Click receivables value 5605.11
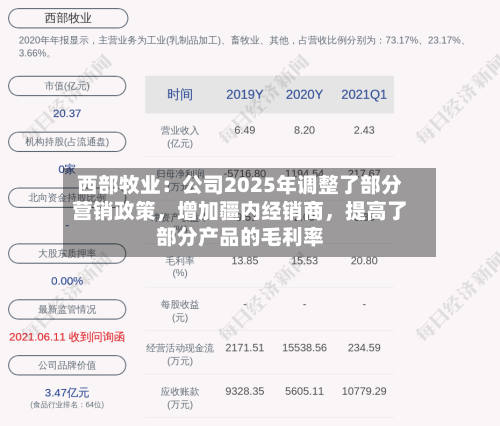Viewport: 500px width, 426px height. pyautogui.click(x=304, y=391)
